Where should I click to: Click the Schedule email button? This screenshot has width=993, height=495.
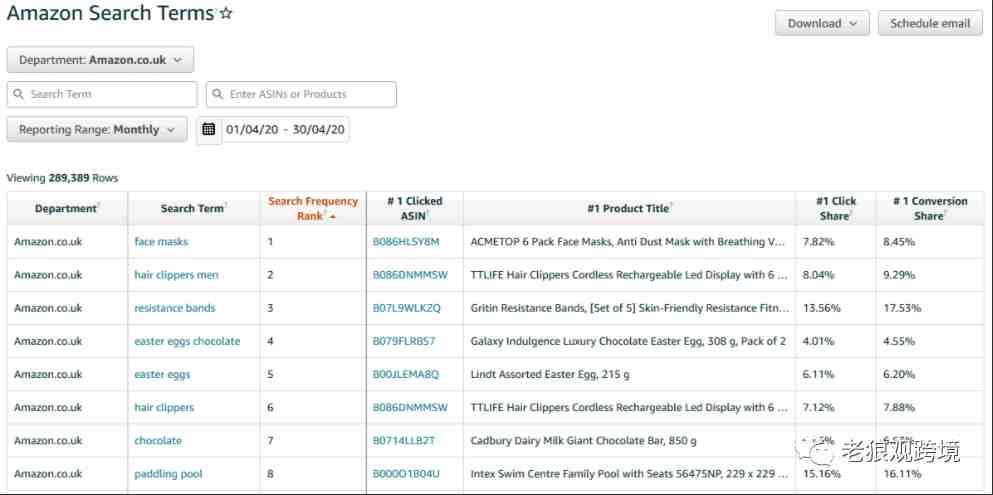point(930,23)
